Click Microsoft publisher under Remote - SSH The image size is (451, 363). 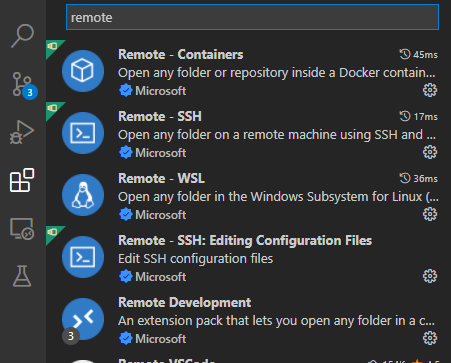point(161,153)
